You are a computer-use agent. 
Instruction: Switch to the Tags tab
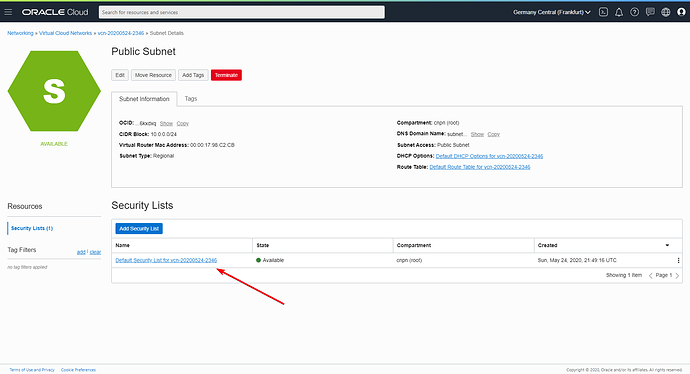(x=191, y=99)
